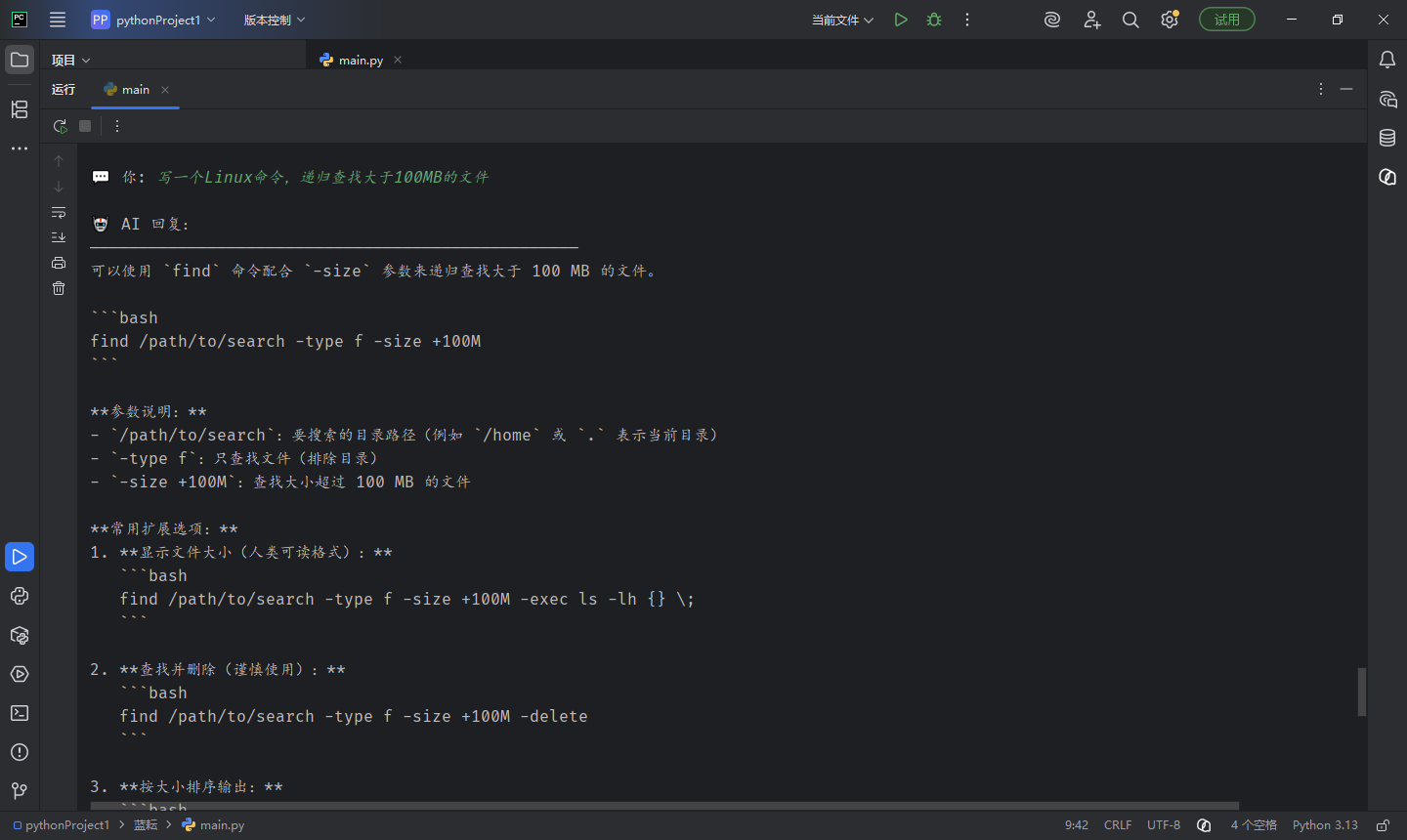Open the AI chat tool window on the right sidebar

tap(1387, 99)
